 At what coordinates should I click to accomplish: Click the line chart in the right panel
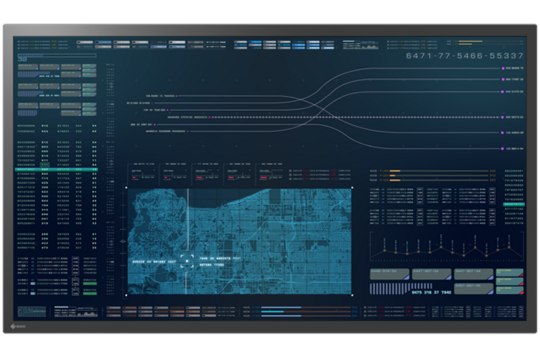pyautogui.click(x=447, y=247)
